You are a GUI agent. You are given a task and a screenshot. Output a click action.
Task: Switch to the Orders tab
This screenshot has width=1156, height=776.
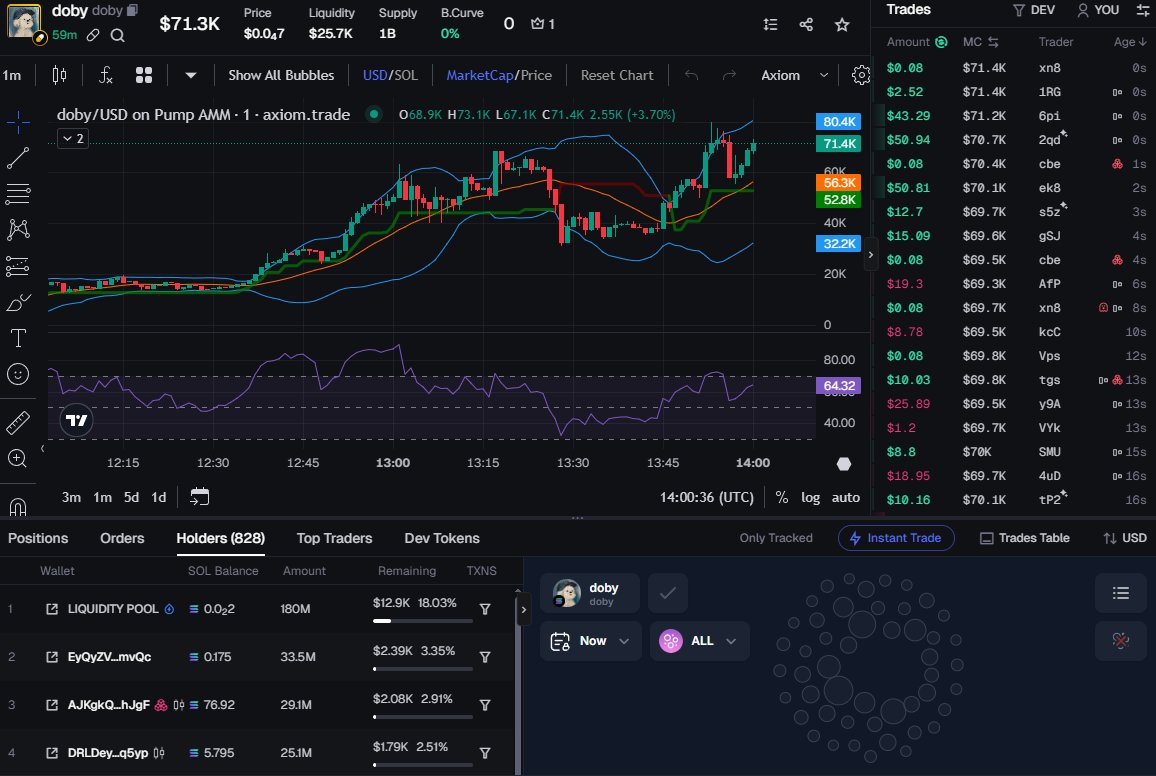[122, 538]
